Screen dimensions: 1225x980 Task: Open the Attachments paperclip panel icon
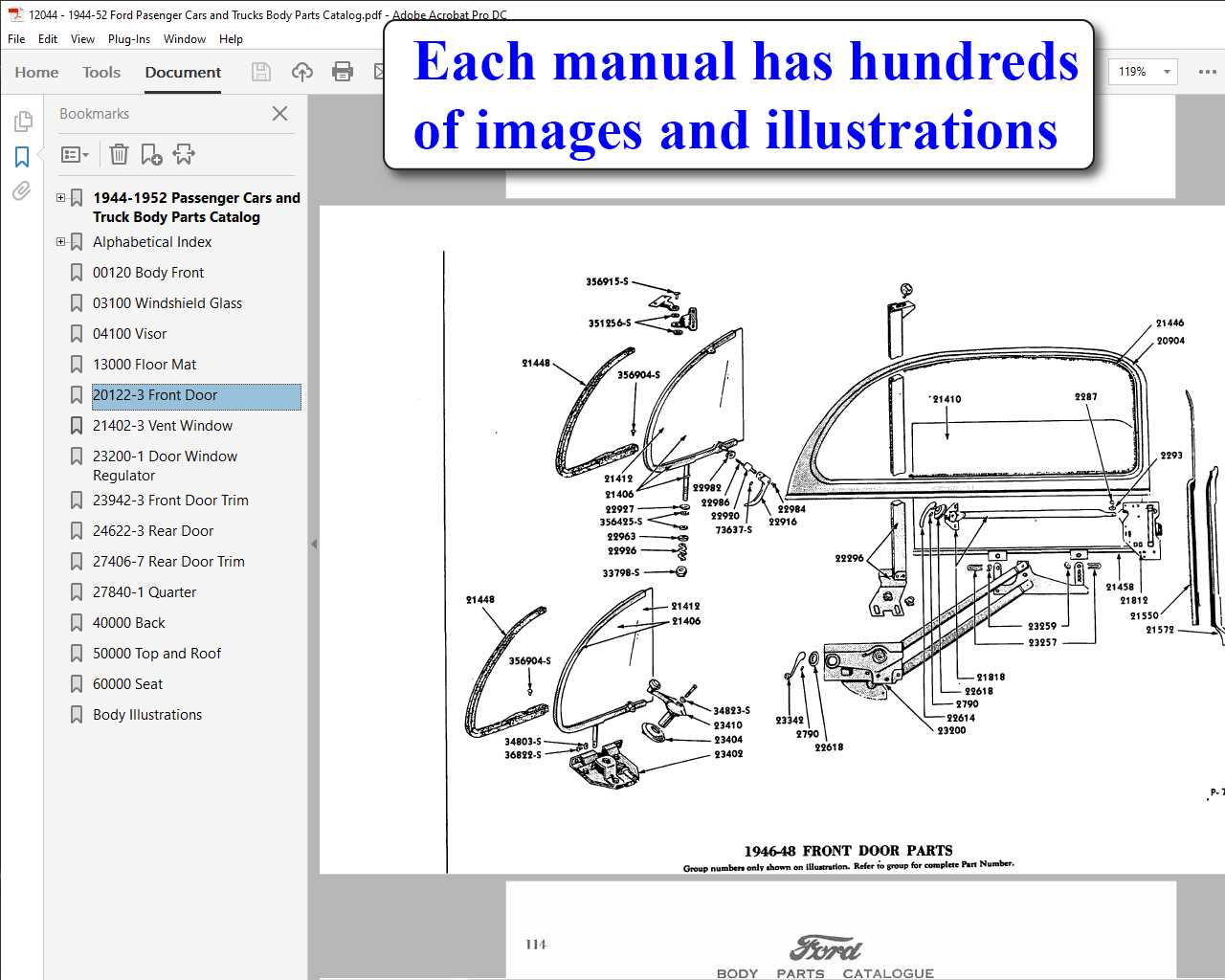pyautogui.click(x=22, y=190)
